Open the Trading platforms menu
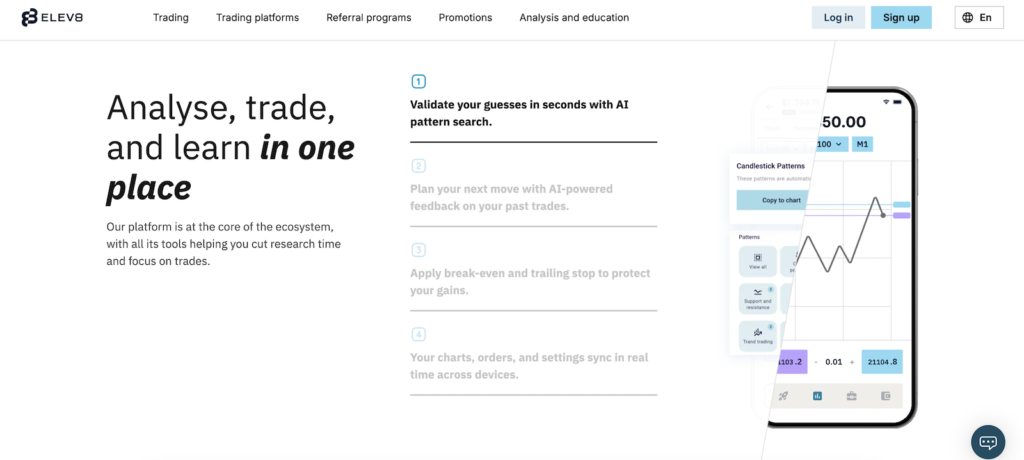The image size is (1024, 460). [x=257, y=18]
